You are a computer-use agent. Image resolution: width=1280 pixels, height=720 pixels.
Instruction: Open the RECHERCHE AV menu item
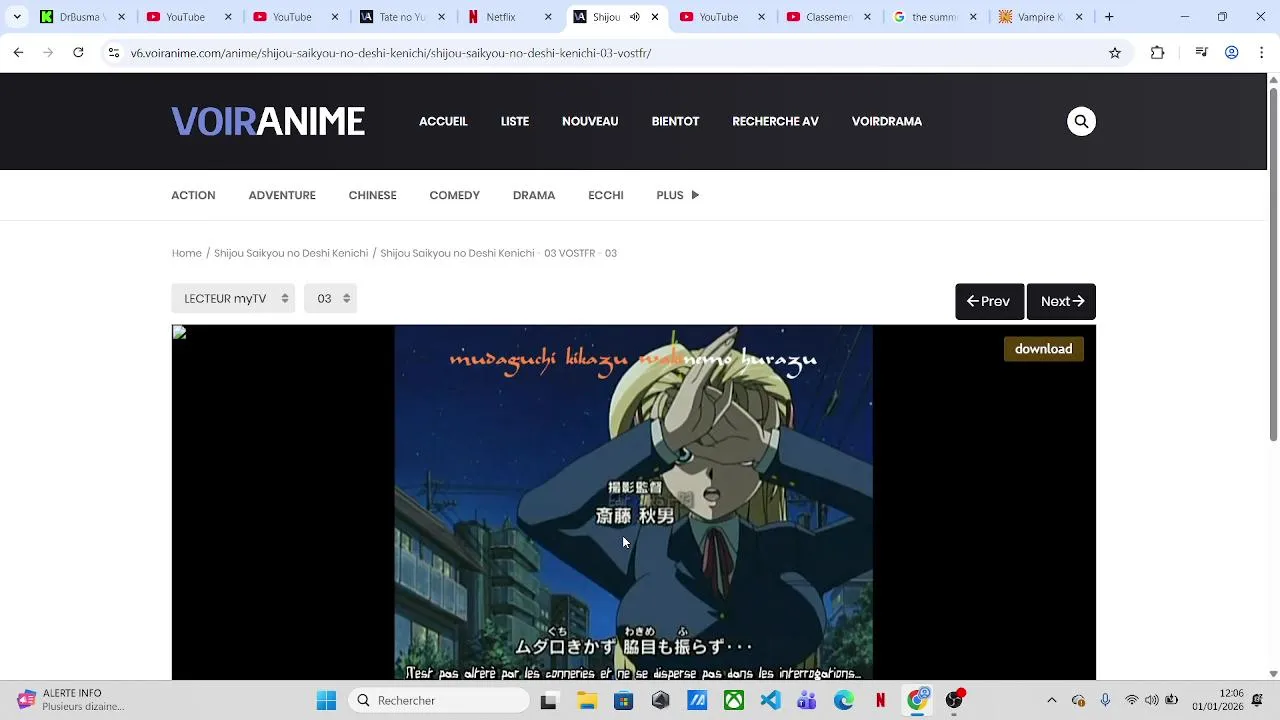pos(775,121)
